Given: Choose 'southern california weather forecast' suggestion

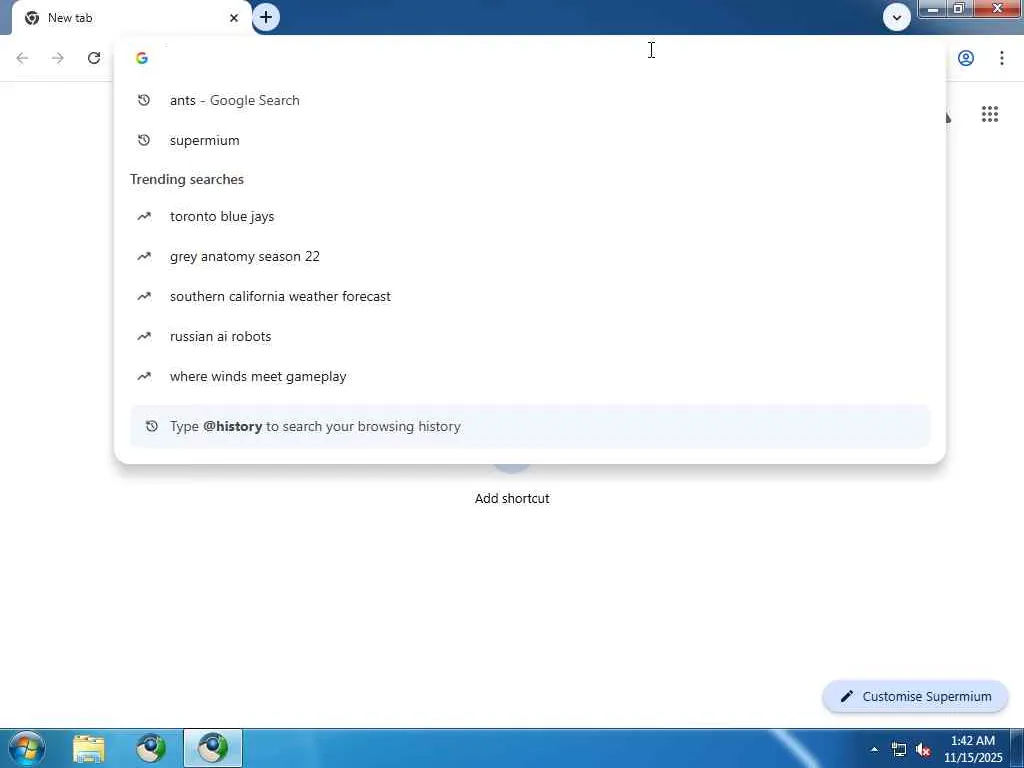Looking at the screenshot, I should [530, 296].
